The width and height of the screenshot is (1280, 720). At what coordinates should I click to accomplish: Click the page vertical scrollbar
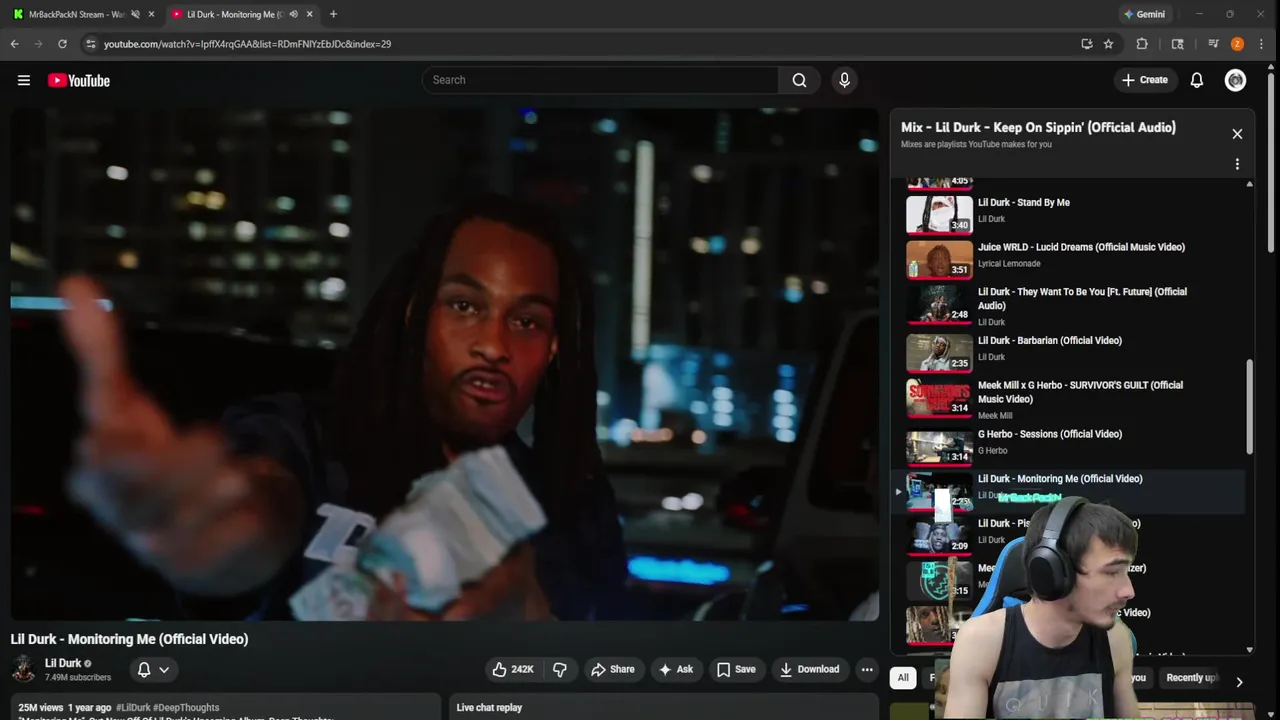[x=1273, y=160]
